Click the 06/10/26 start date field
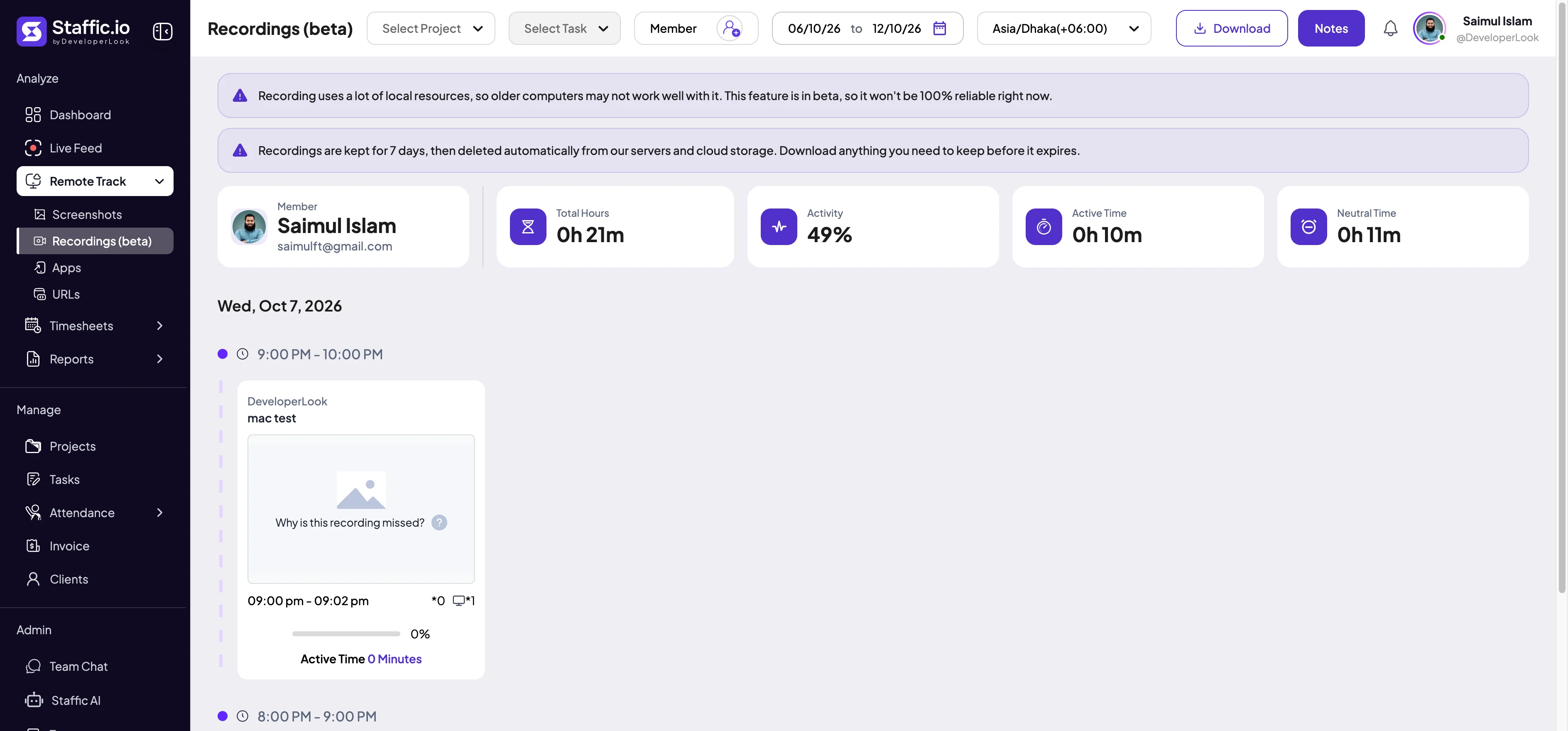The image size is (1568, 731). pyautogui.click(x=814, y=28)
